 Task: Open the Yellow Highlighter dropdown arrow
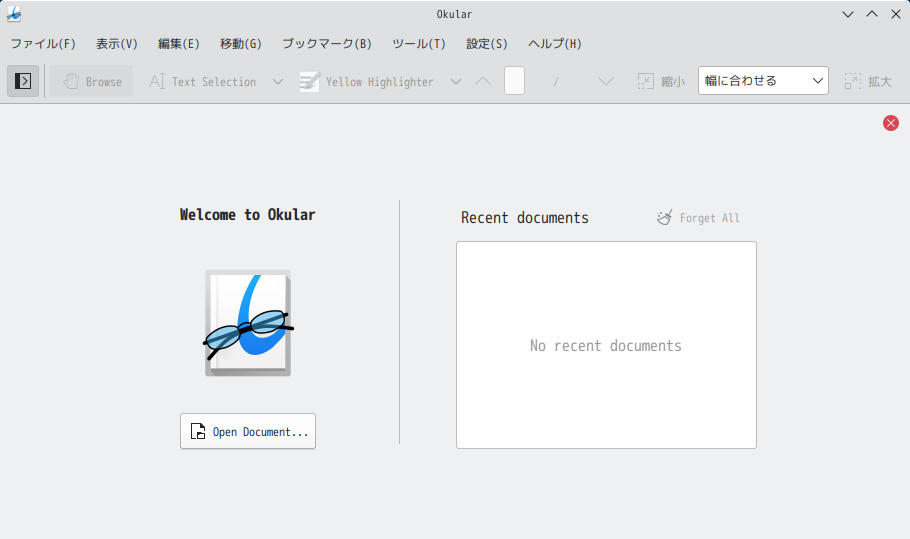click(456, 81)
